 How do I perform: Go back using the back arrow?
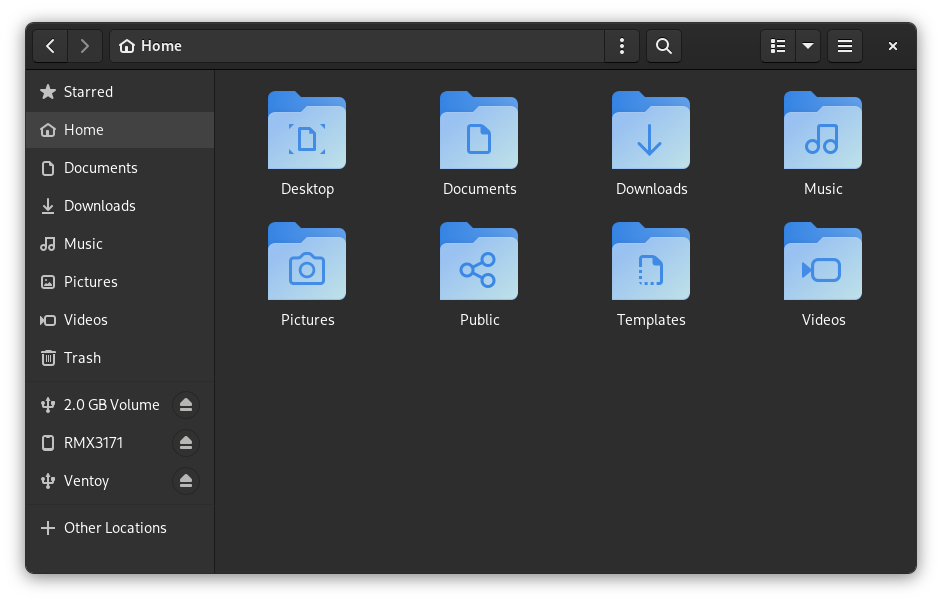[x=50, y=46]
